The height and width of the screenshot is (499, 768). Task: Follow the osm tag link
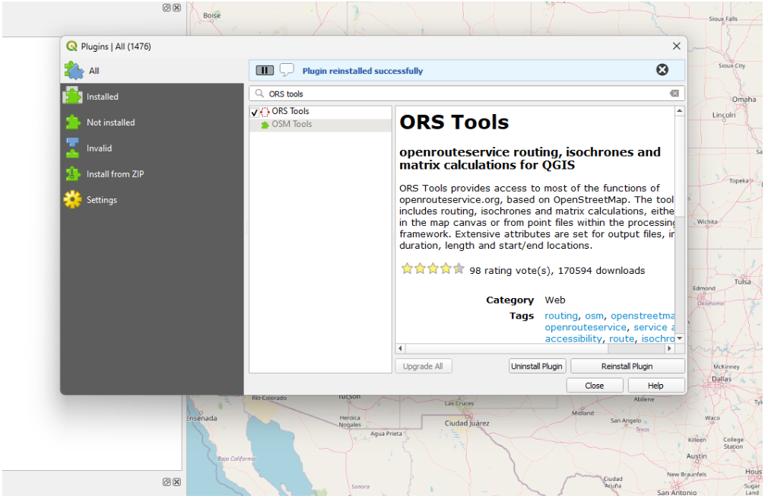(x=594, y=316)
